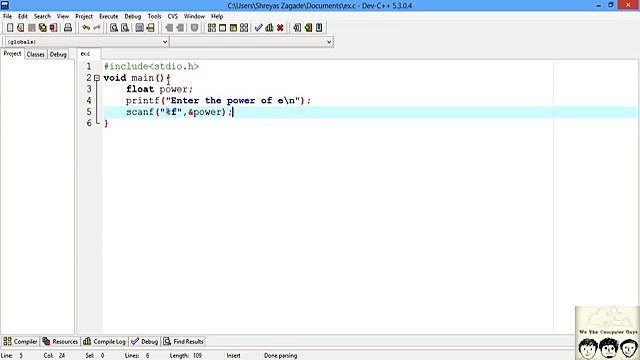Open the Debug menu in menu bar
Screen dimensions: 640x360
pyautogui.click(x=133, y=16)
